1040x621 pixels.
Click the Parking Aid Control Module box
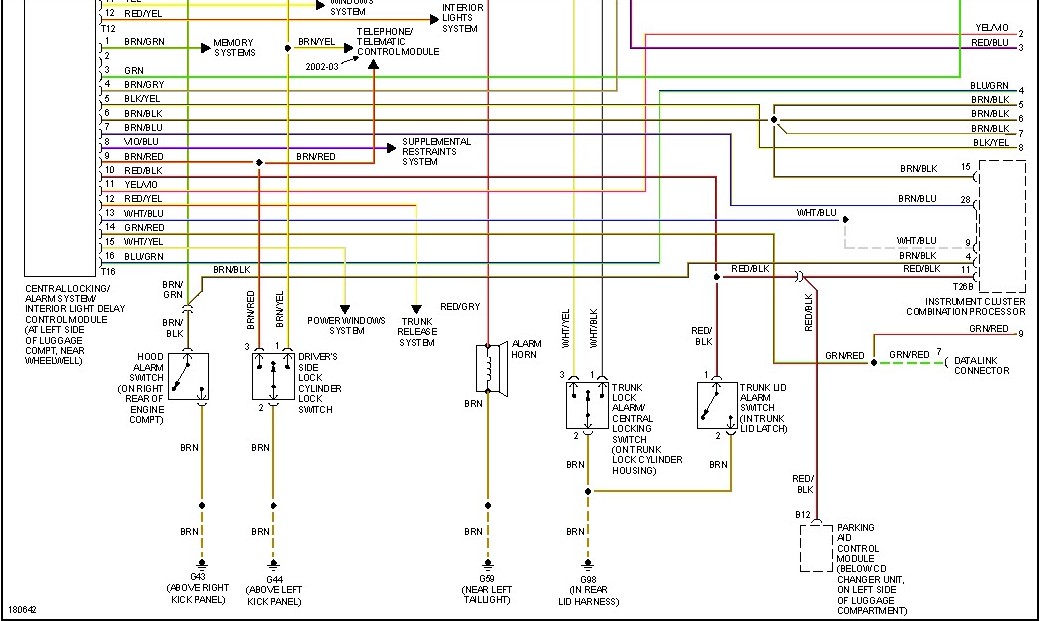coord(816,547)
